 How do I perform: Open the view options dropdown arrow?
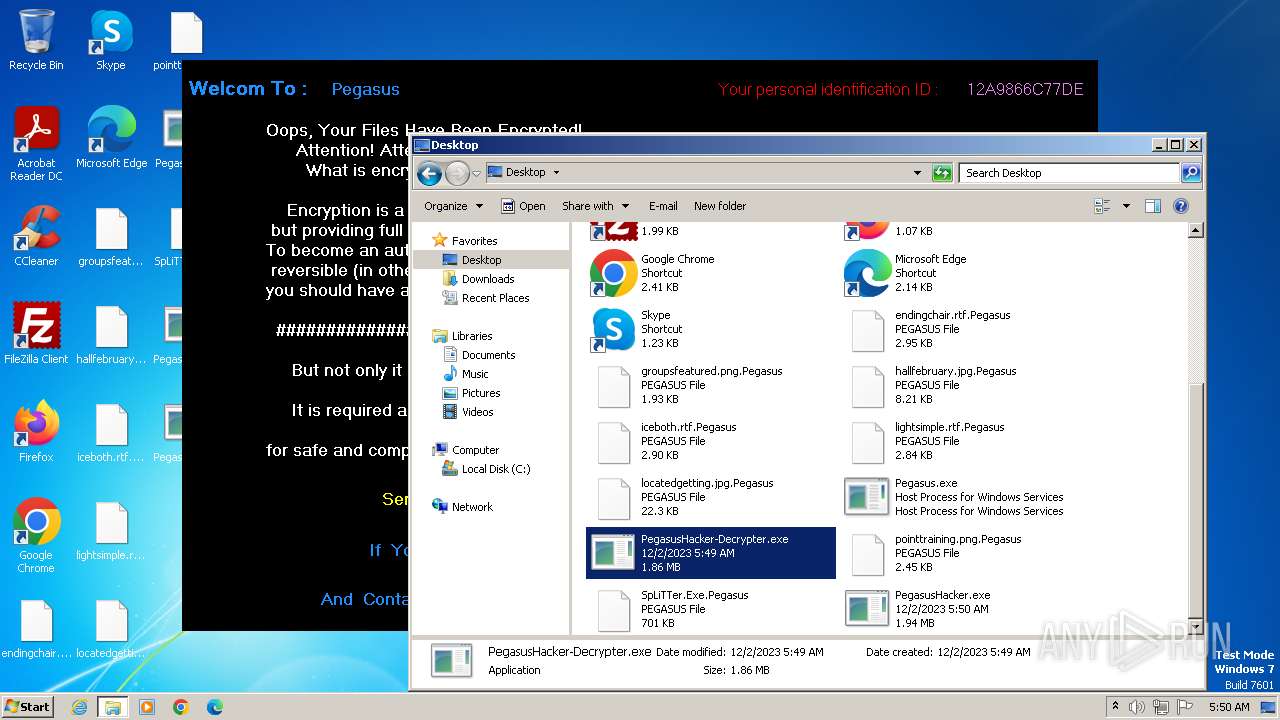coord(1126,206)
